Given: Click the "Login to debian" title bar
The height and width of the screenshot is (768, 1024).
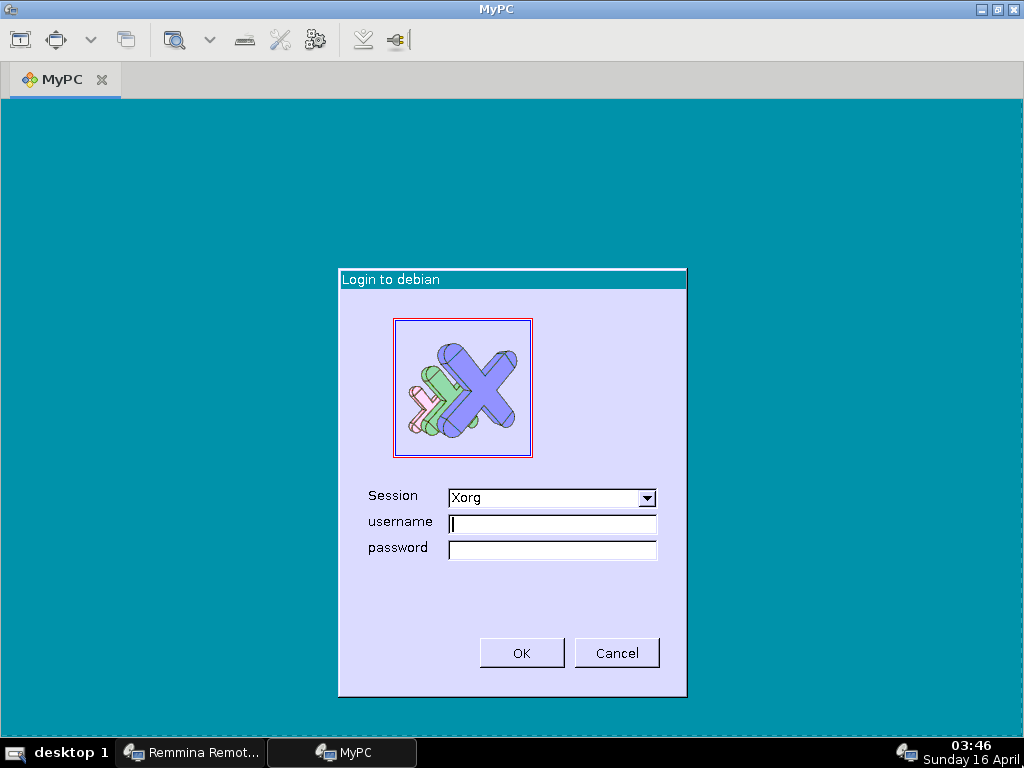Looking at the screenshot, I should tap(513, 280).
